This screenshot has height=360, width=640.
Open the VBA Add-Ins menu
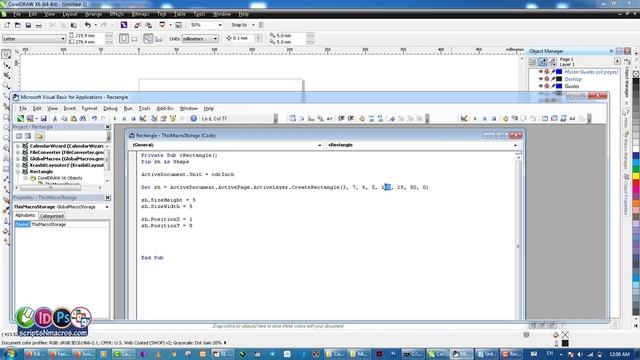click(x=165, y=109)
